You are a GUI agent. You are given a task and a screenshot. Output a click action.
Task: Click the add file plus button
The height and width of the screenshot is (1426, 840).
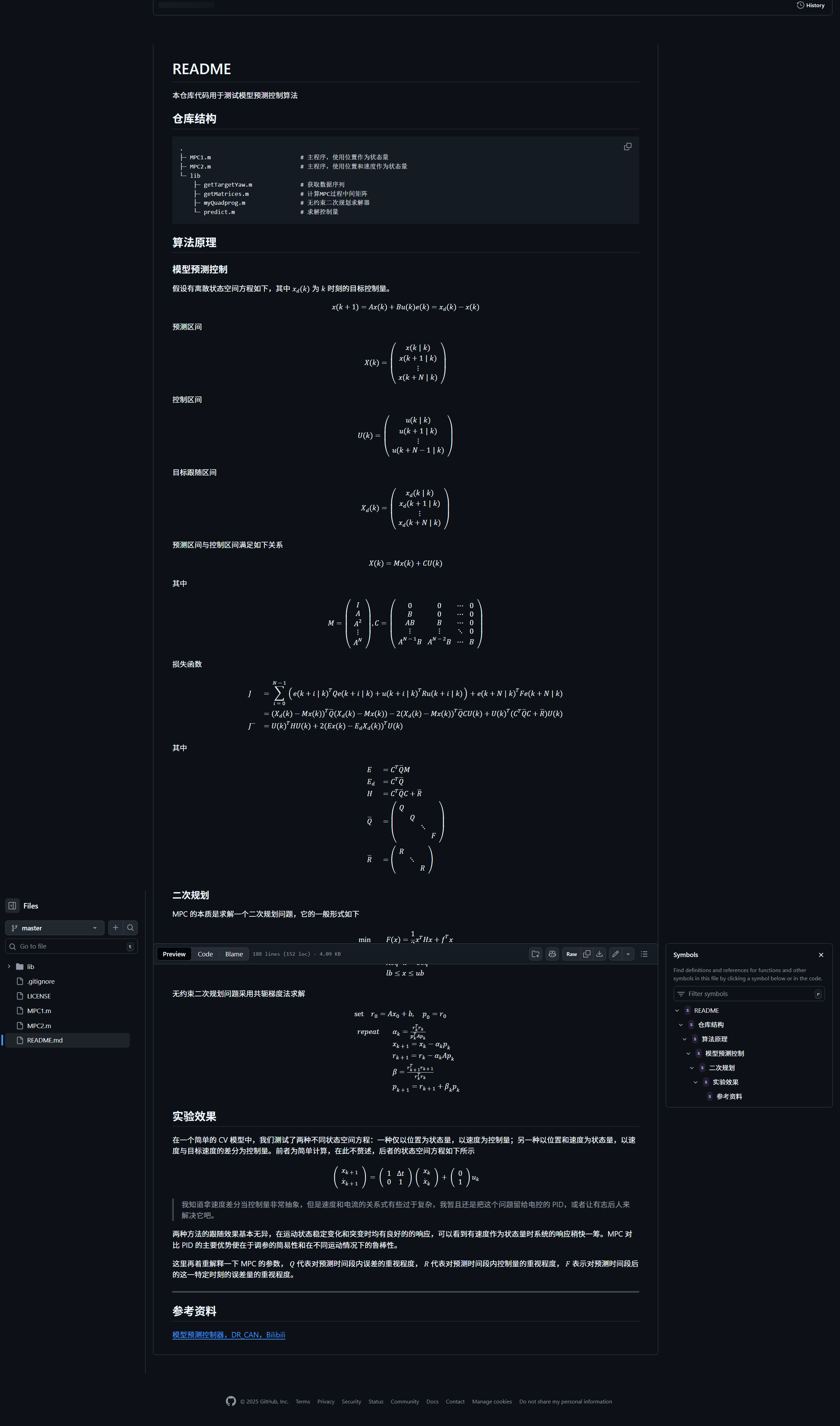click(115, 928)
